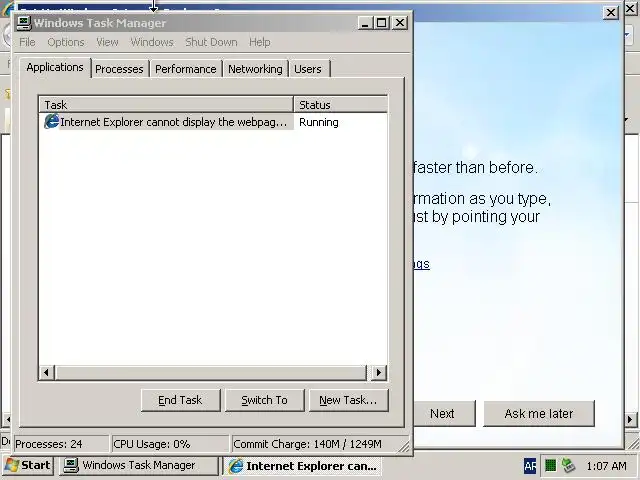The image size is (640, 480).
Task: Click the Commit Charge status bar entry
Action: pos(316,444)
